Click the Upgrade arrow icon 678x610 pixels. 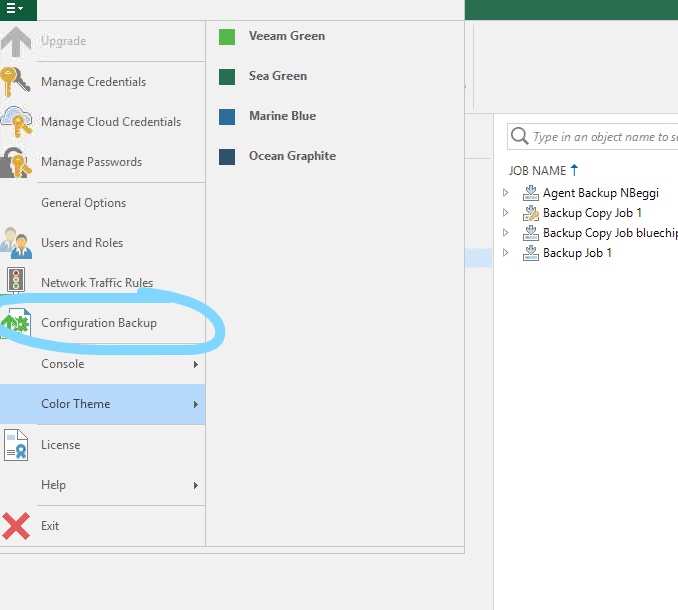click(16, 42)
